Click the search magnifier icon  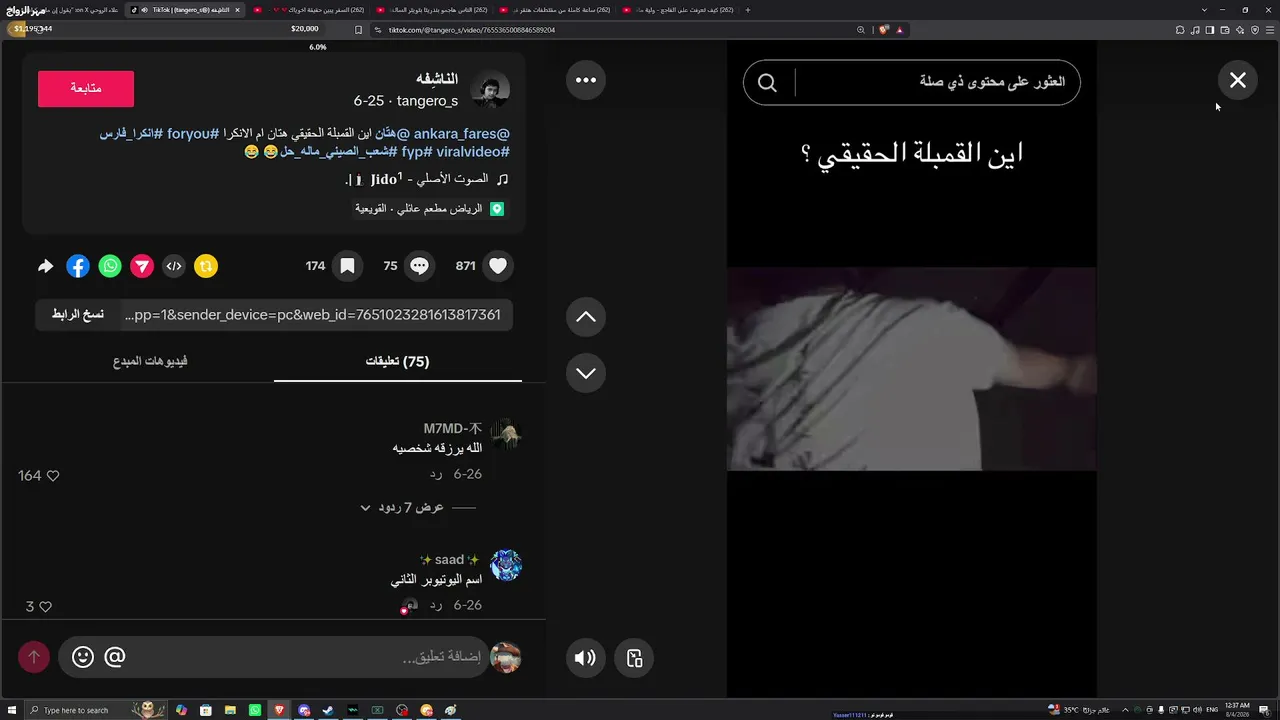pyautogui.click(x=767, y=83)
